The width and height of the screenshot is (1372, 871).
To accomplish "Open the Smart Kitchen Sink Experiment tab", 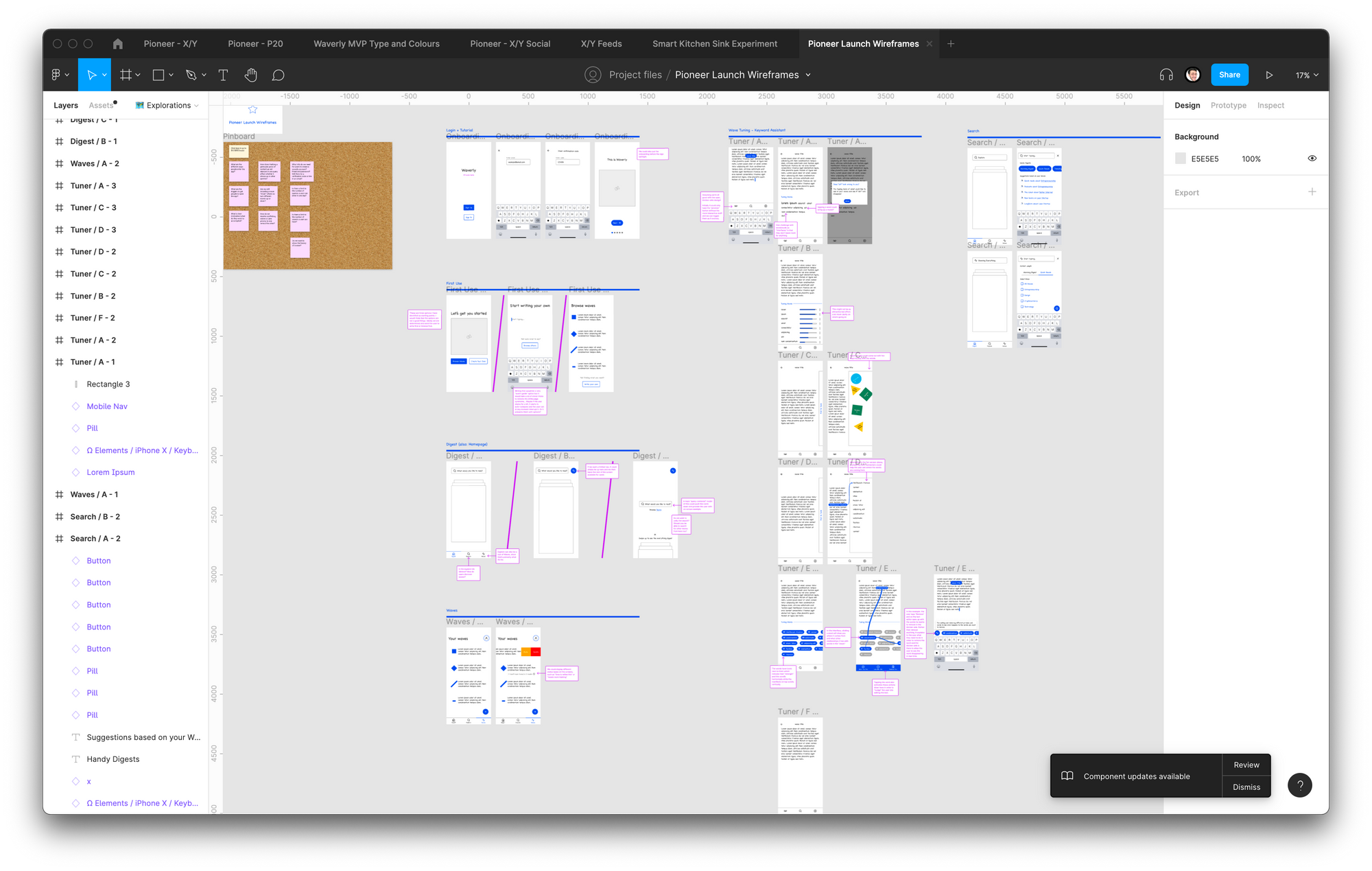I will [714, 44].
